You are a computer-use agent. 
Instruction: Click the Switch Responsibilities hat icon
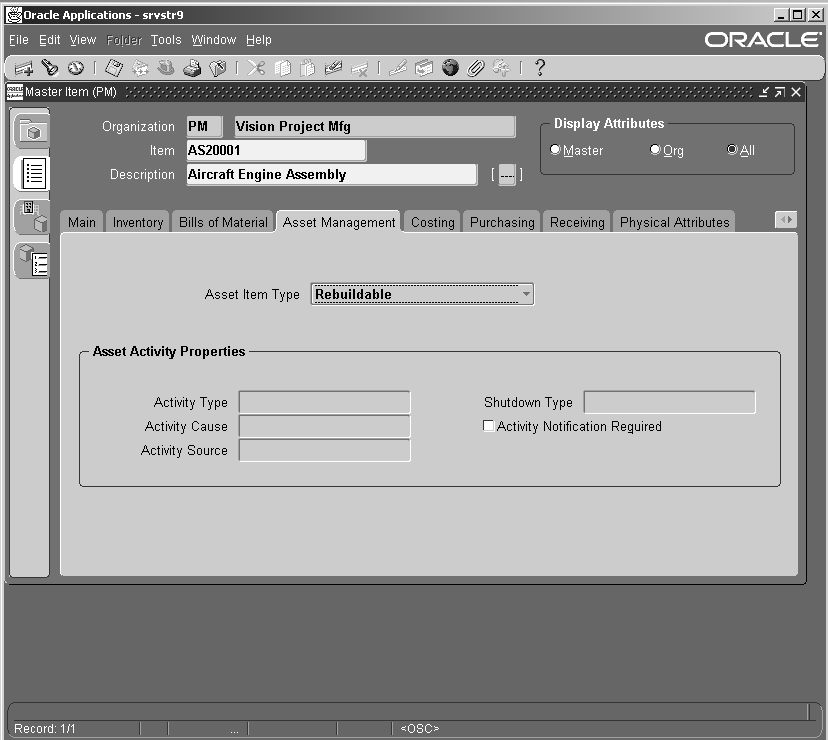[166, 68]
